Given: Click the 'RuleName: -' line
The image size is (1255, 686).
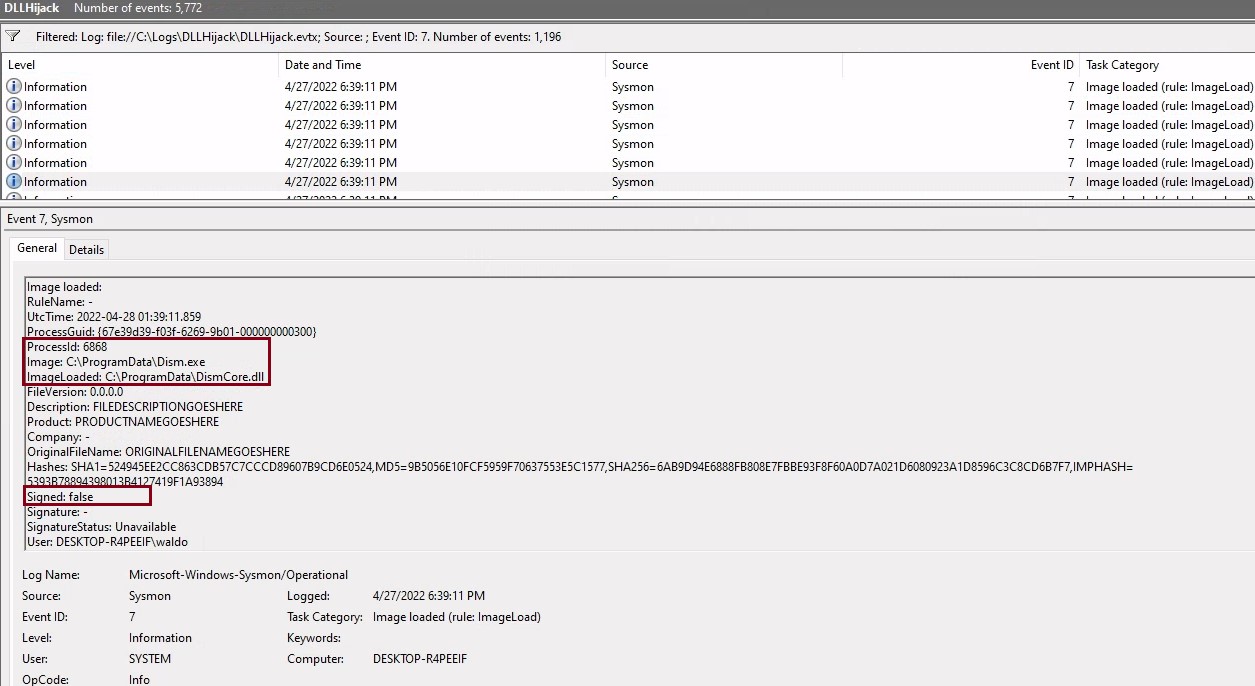Looking at the screenshot, I should click(x=60, y=302).
